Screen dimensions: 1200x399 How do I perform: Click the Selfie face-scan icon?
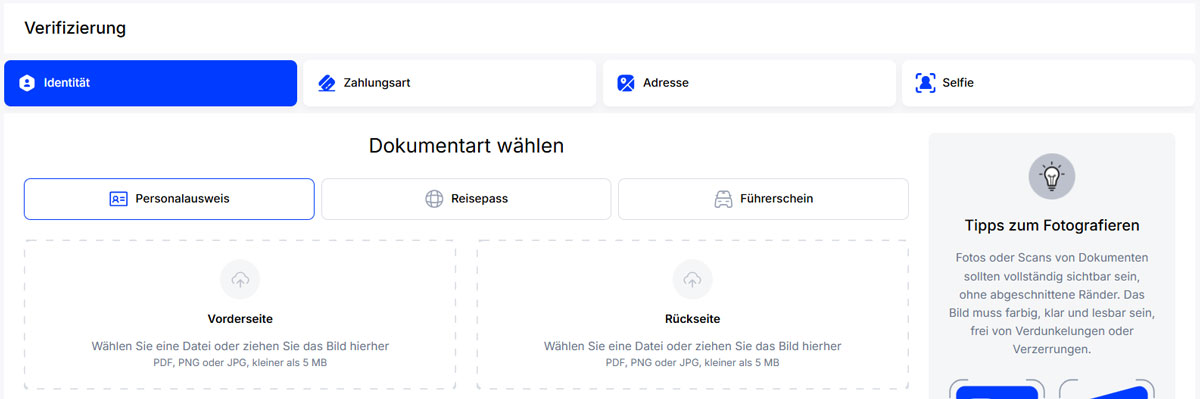pyautogui.click(x=925, y=83)
